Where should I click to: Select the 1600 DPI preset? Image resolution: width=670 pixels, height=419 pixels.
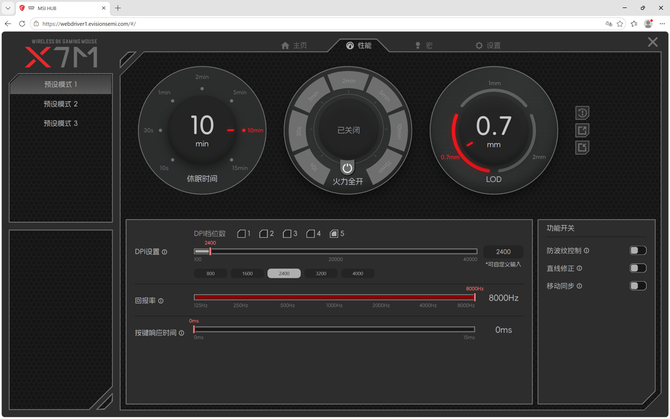click(x=247, y=273)
